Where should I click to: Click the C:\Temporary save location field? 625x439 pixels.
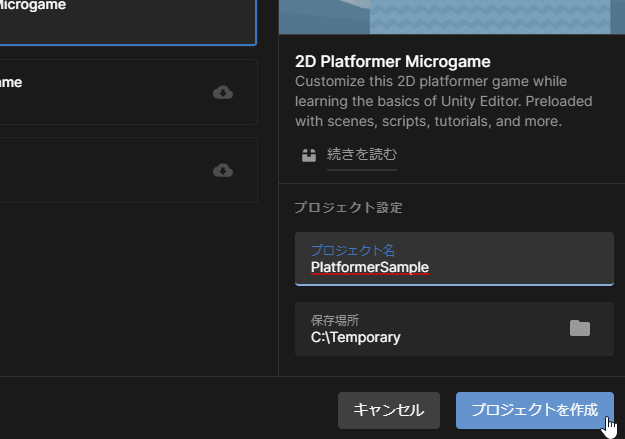pyautogui.click(x=454, y=329)
